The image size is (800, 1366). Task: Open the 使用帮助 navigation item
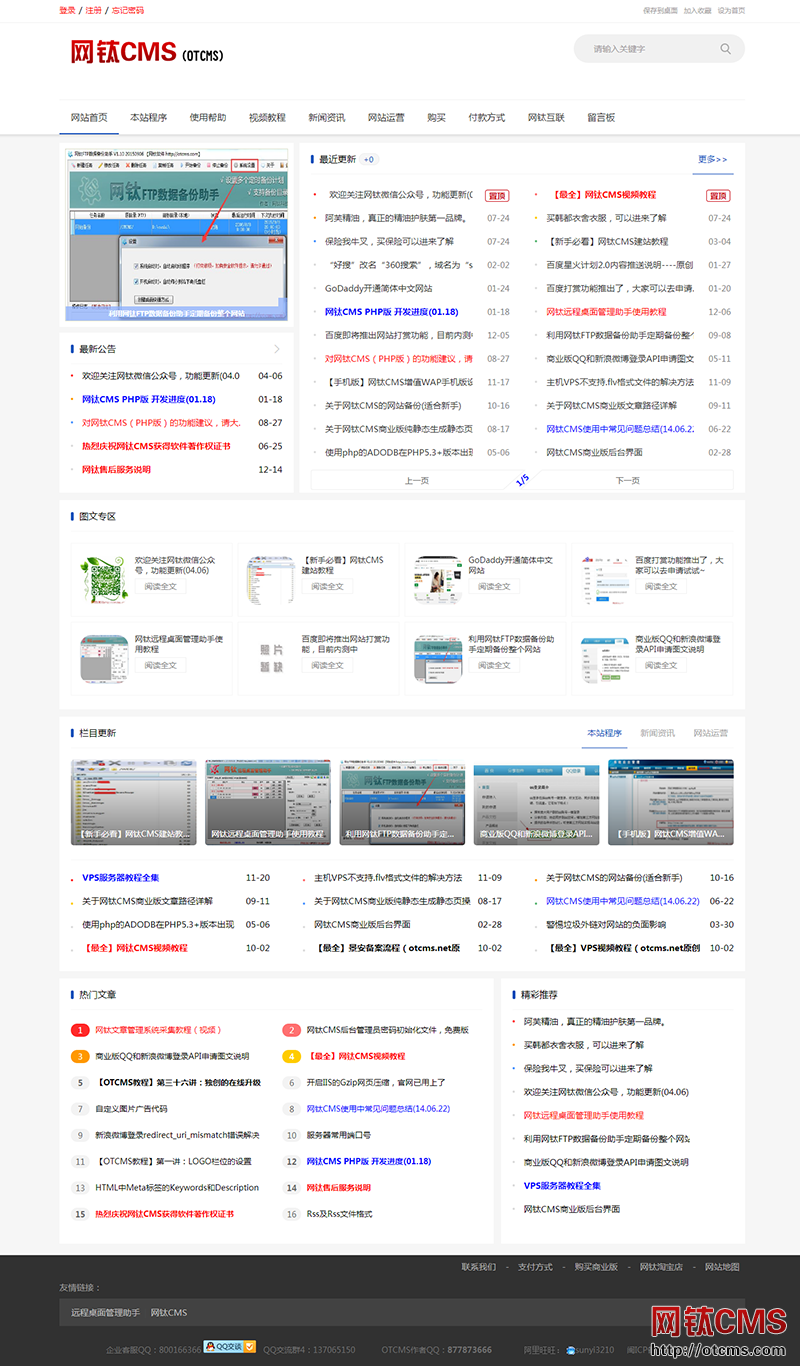[x=208, y=117]
